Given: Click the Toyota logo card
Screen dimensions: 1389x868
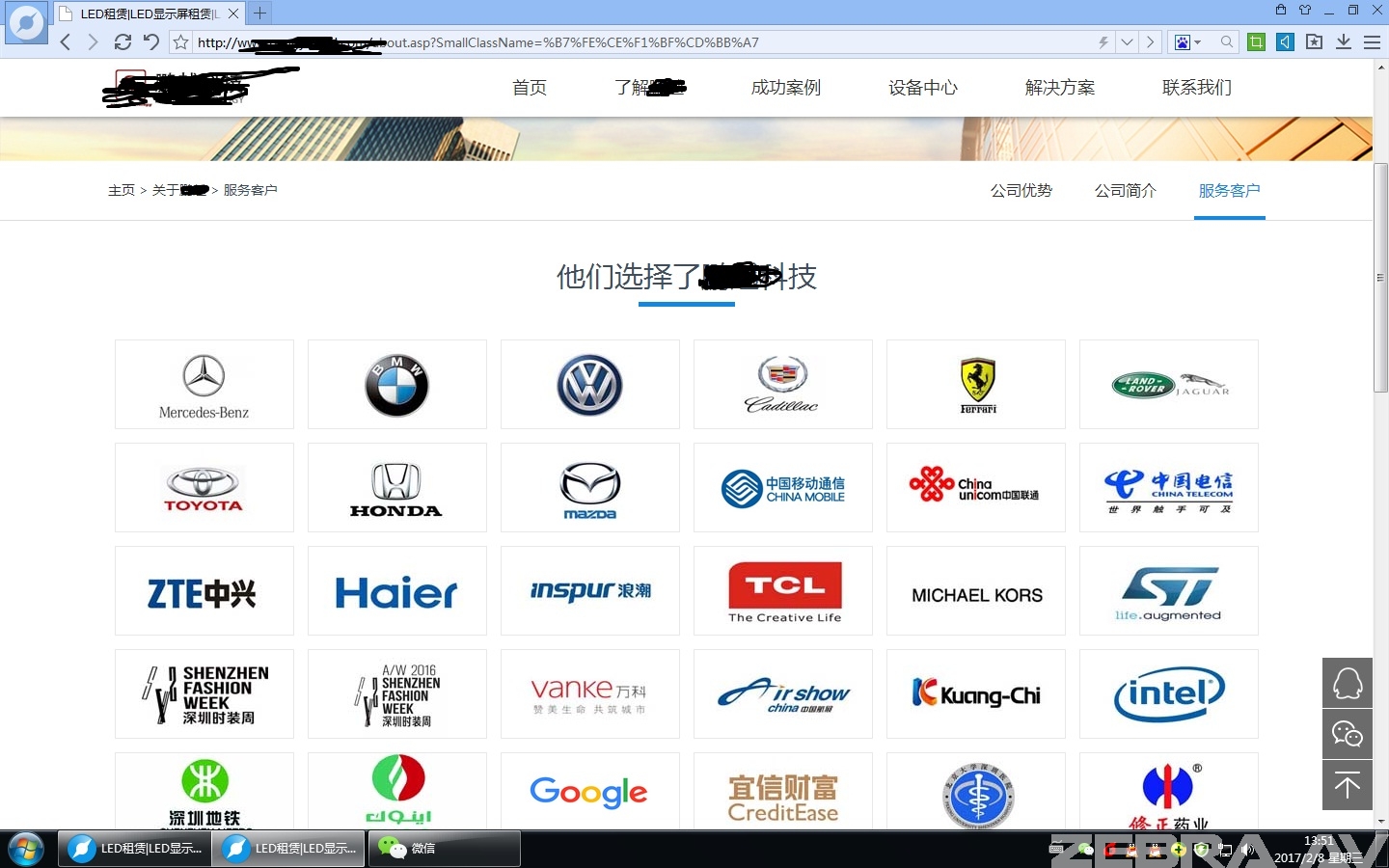Looking at the screenshot, I should coord(204,487).
